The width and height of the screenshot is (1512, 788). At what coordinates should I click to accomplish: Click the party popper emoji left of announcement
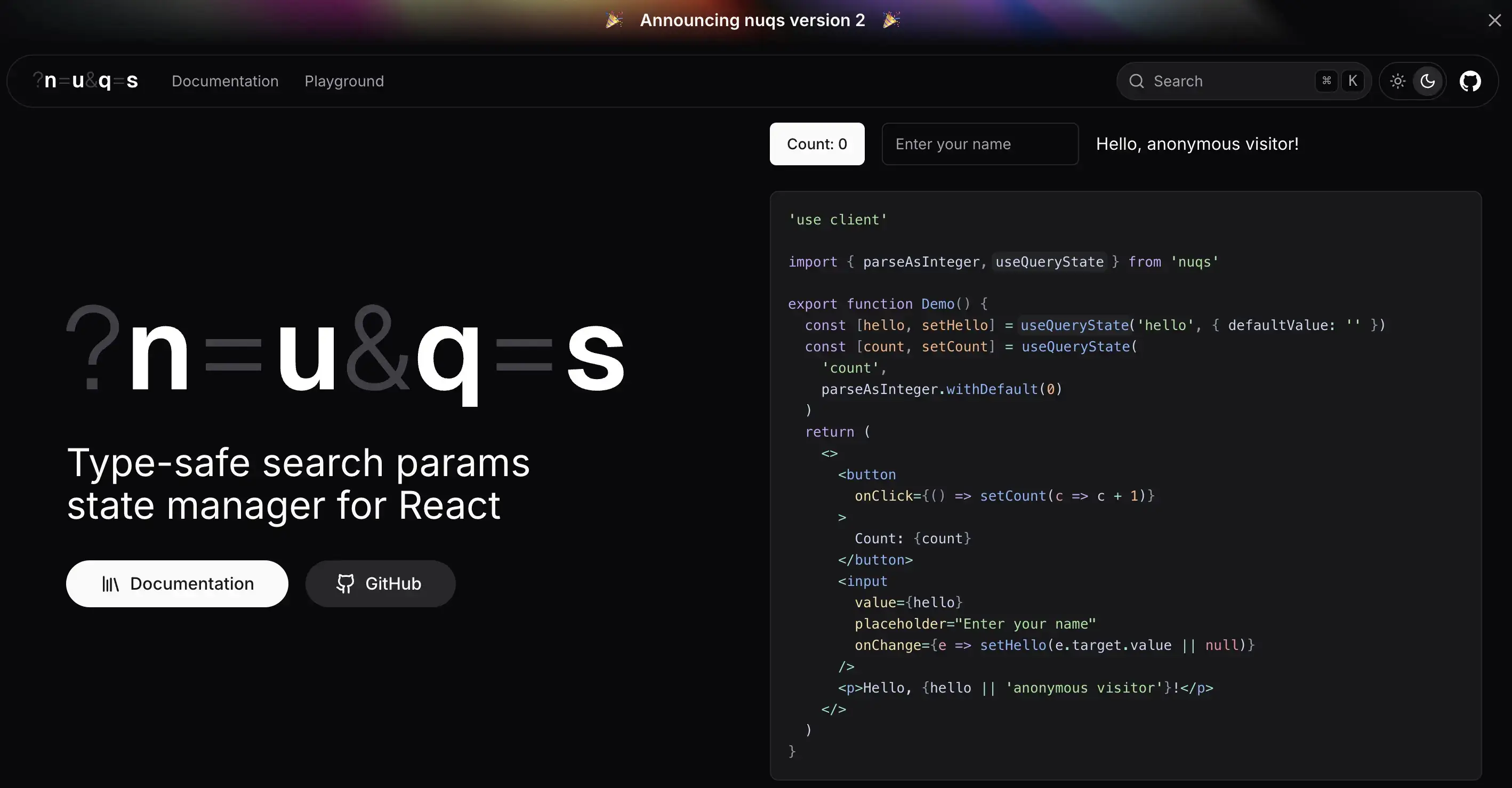pos(614,20)
